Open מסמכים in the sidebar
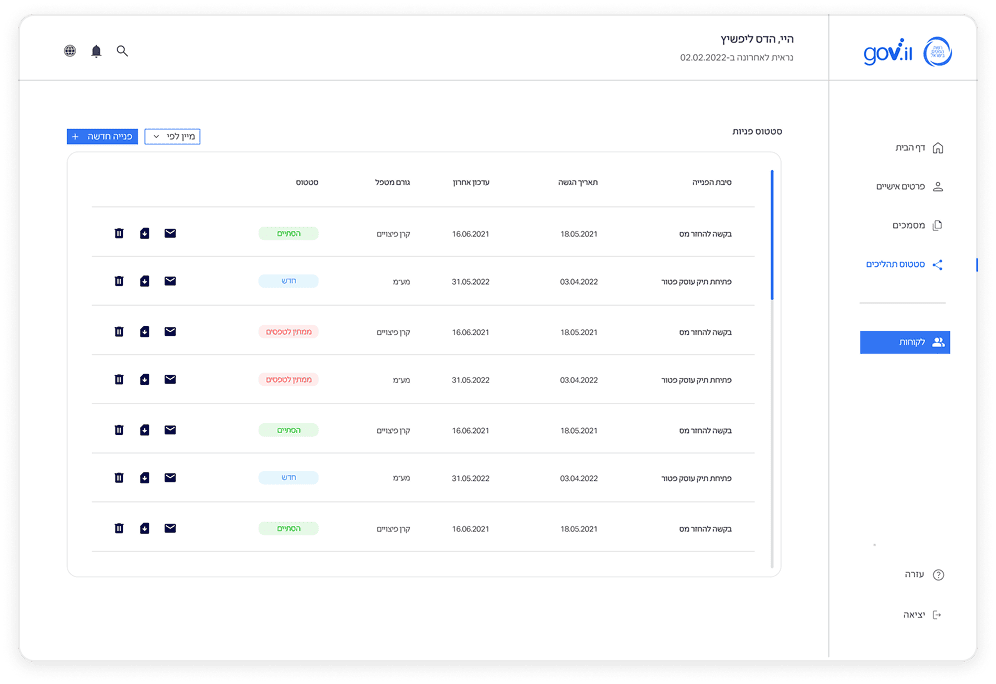The image size is (996, 684). tap(917, 225)
